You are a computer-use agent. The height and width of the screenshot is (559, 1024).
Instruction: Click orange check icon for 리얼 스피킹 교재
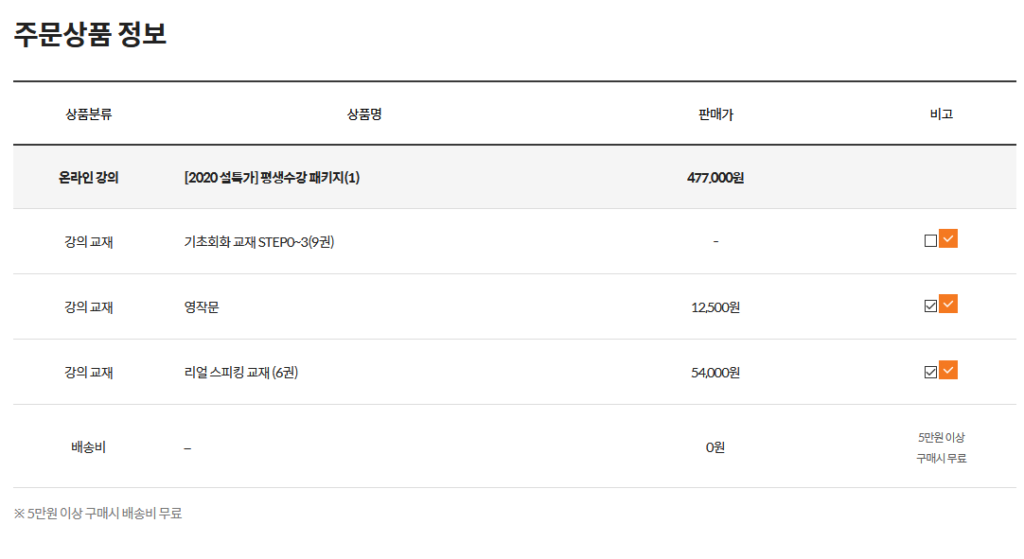[x=949, y=370]
